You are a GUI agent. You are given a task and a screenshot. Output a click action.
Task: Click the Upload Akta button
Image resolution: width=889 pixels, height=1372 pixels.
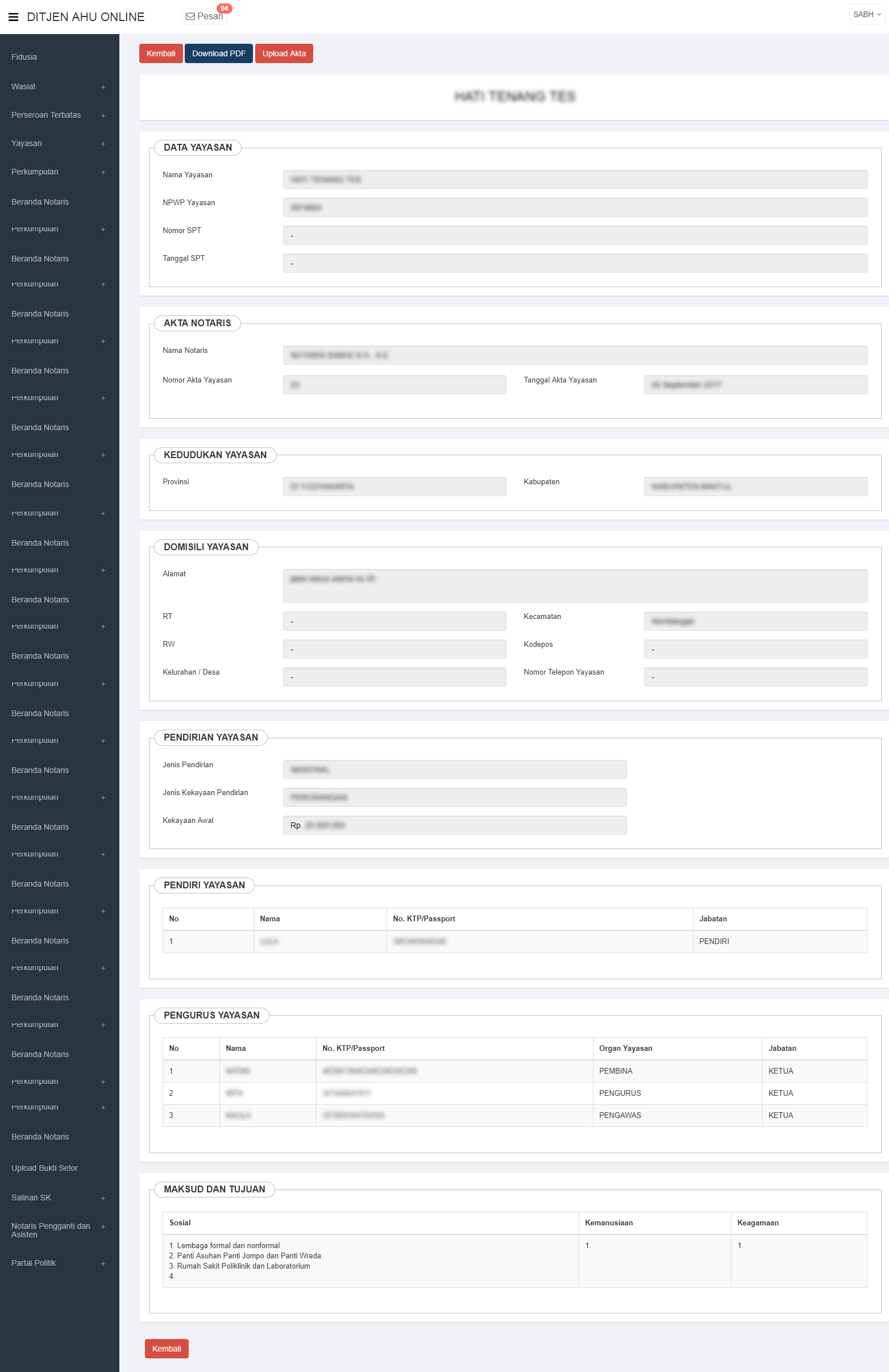[x=284, y=53]
